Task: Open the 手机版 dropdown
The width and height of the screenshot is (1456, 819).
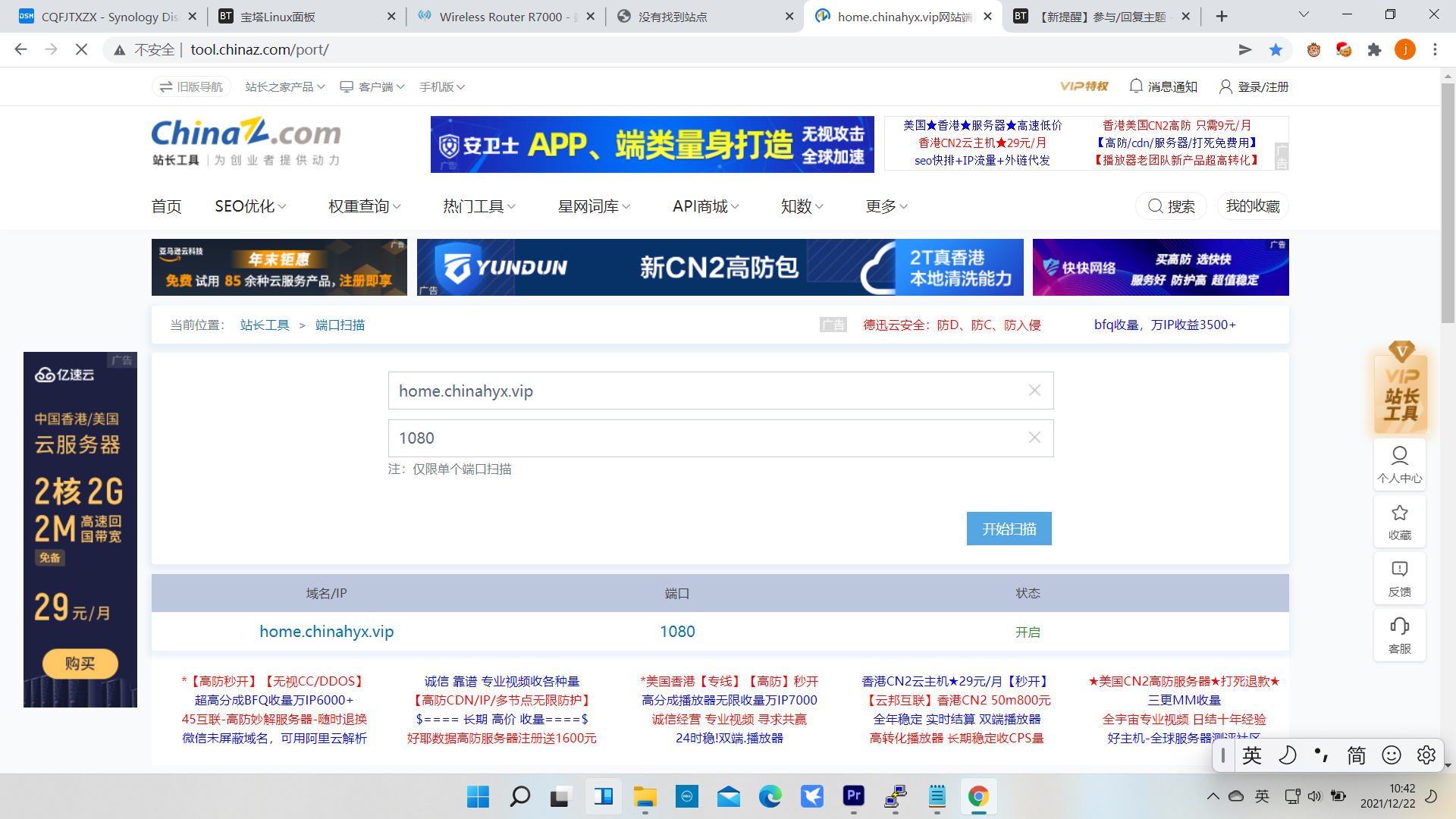Action: click(x=442, y=86)
